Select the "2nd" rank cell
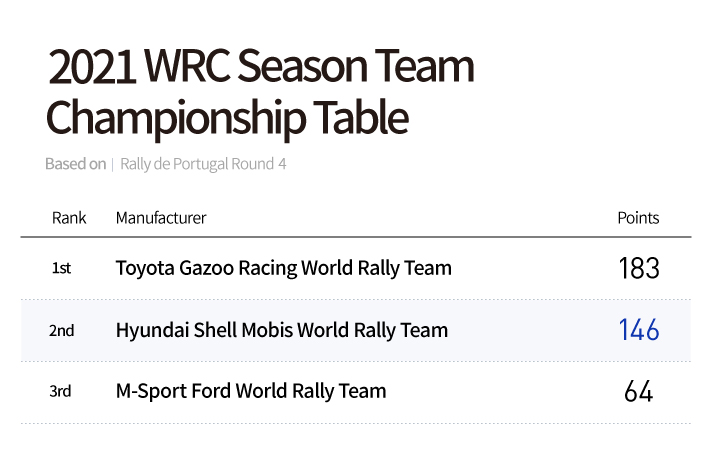The height and width of the screenshot is (450, 712). click(x=62, y=330)
